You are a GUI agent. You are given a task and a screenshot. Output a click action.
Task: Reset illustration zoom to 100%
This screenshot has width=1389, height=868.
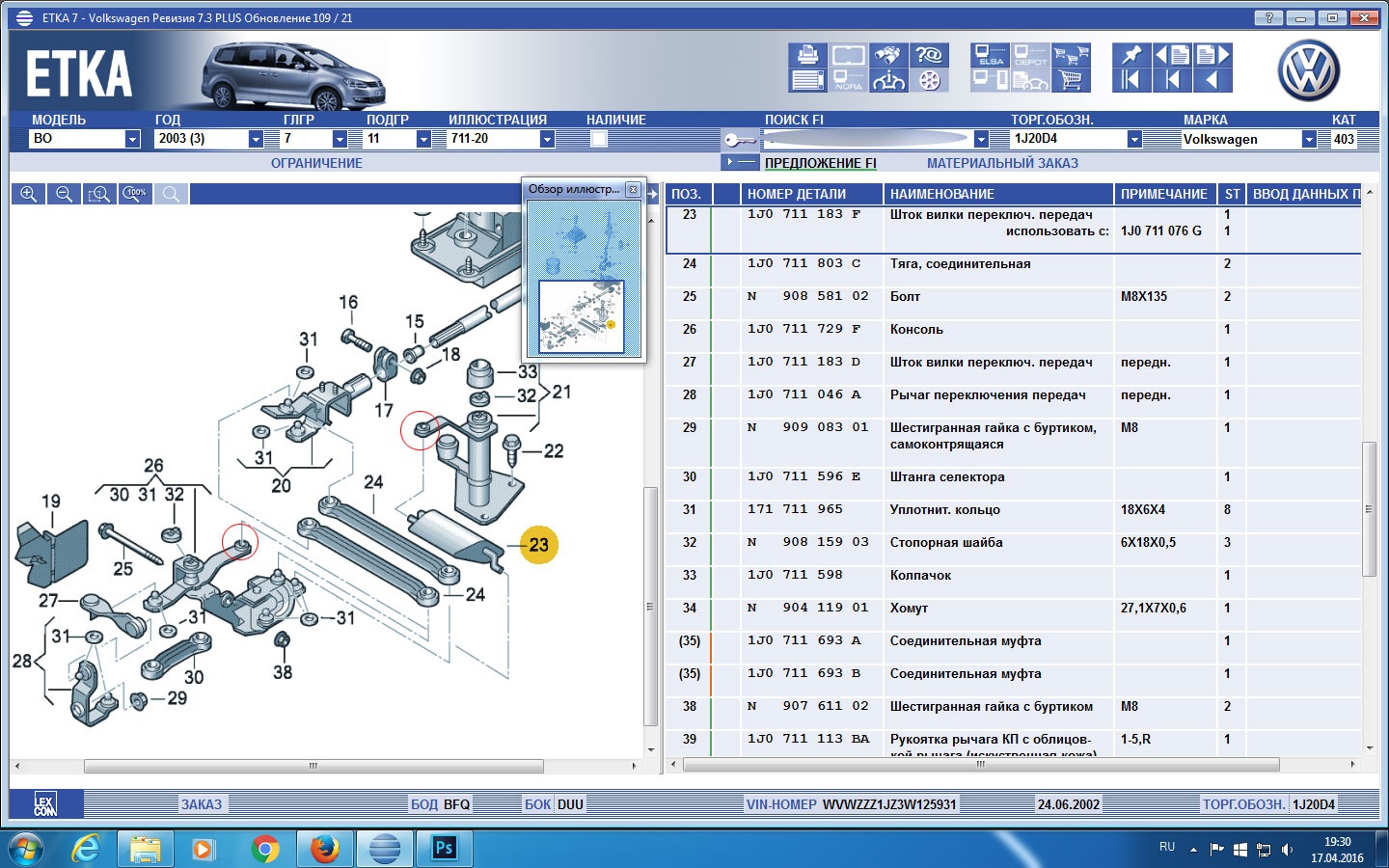(136, 194)
